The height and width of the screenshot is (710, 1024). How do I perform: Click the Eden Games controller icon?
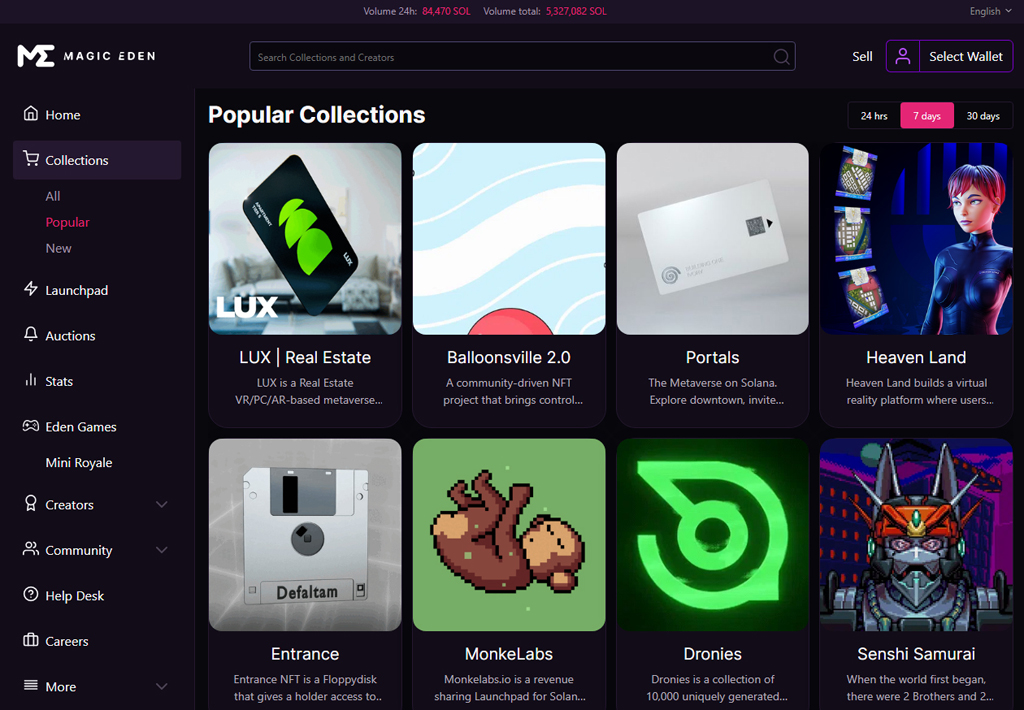pyautogui.click(x=31, y=426)
